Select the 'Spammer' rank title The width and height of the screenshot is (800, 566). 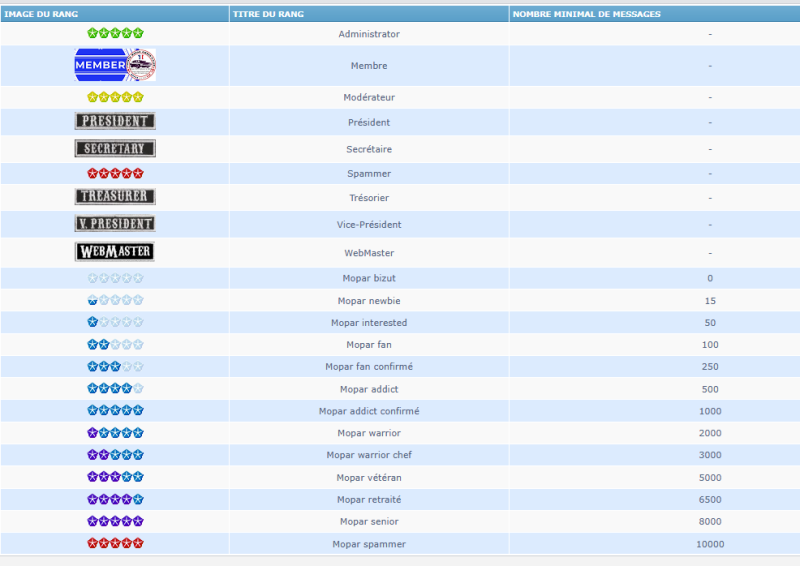(x=369, y=174)
